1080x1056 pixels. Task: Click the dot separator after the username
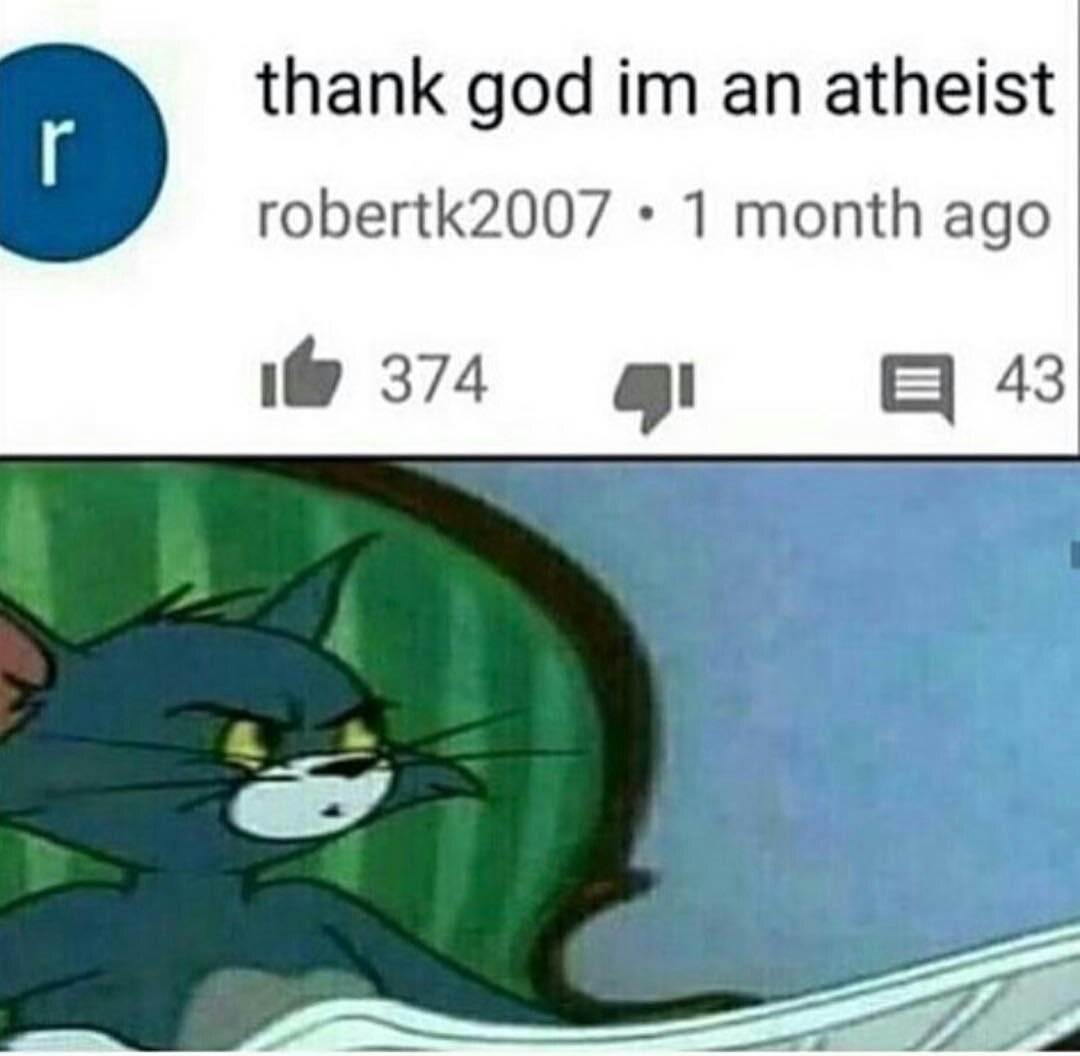[645, 215]
